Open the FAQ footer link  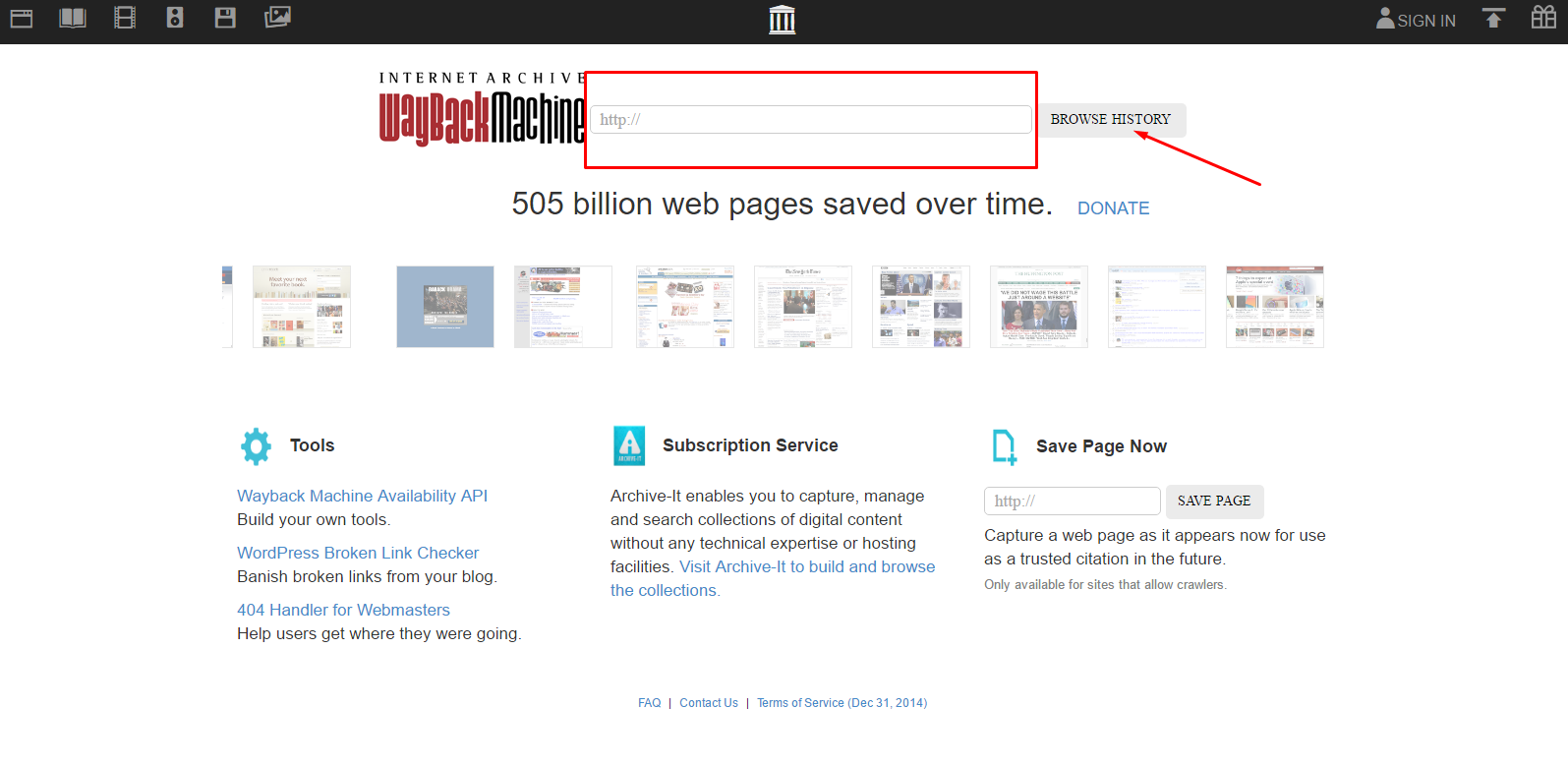pyautogui.click(x=650, y=703)
